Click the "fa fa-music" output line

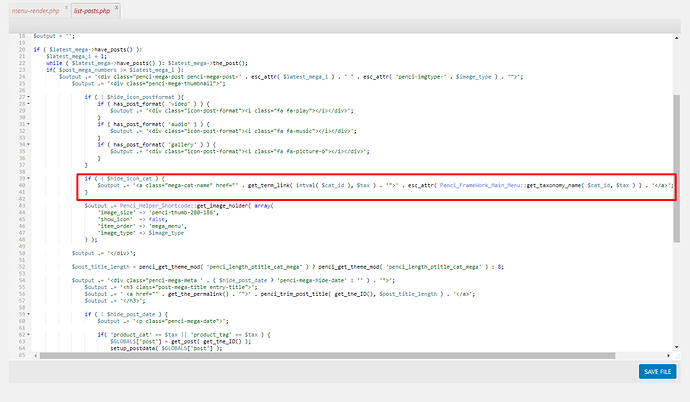click(234, 131)
